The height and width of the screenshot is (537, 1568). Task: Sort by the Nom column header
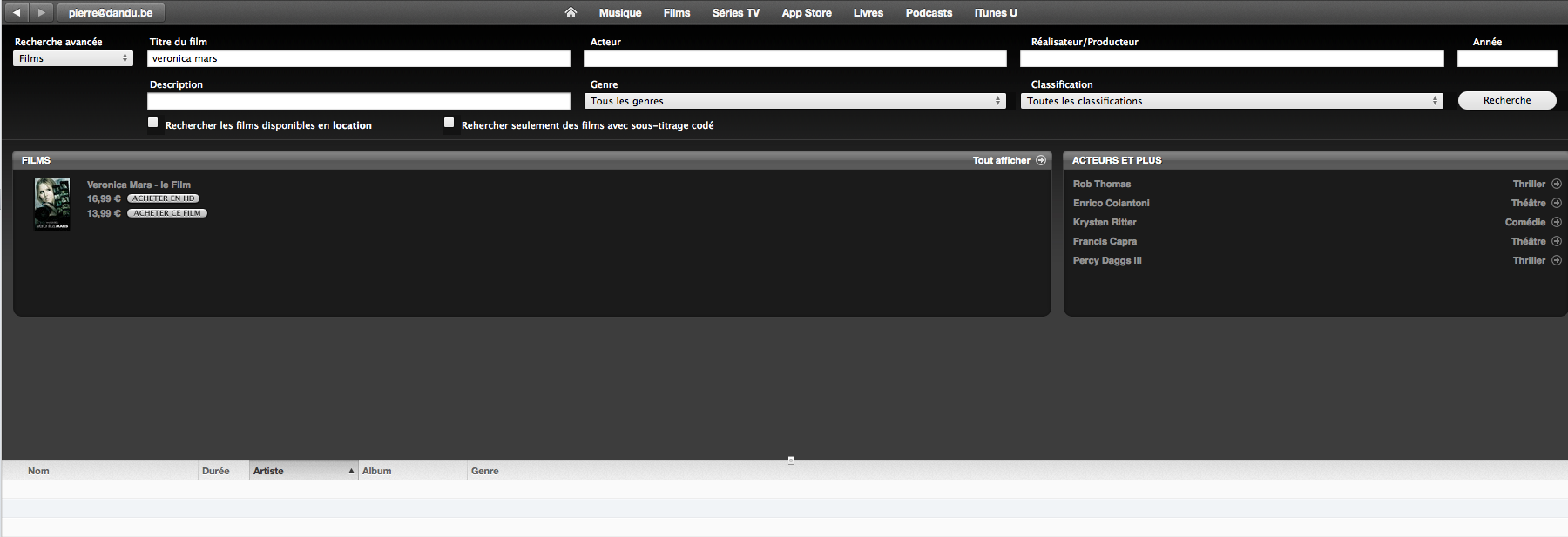(111, 471)
